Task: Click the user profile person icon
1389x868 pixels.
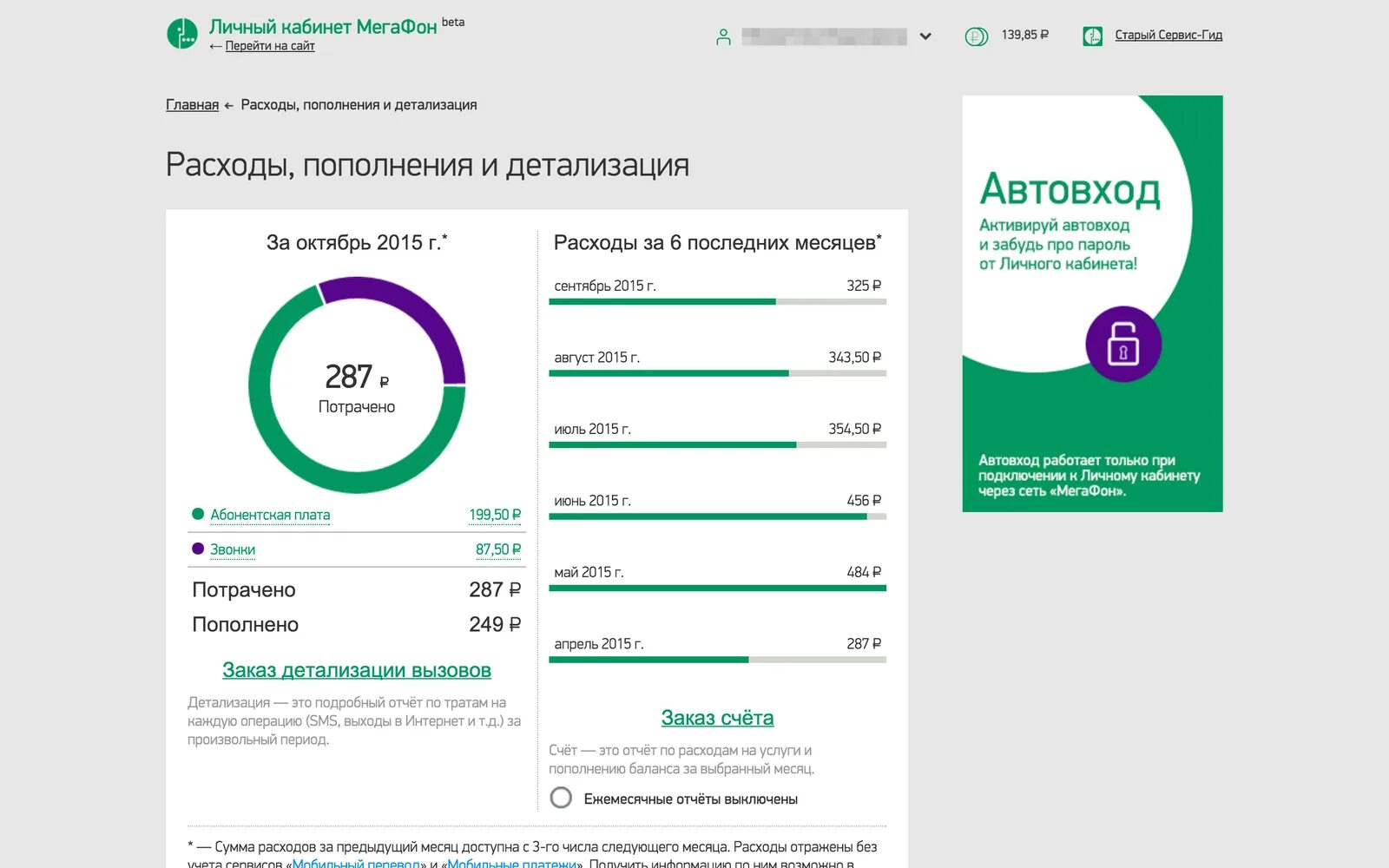Action: 723,36
